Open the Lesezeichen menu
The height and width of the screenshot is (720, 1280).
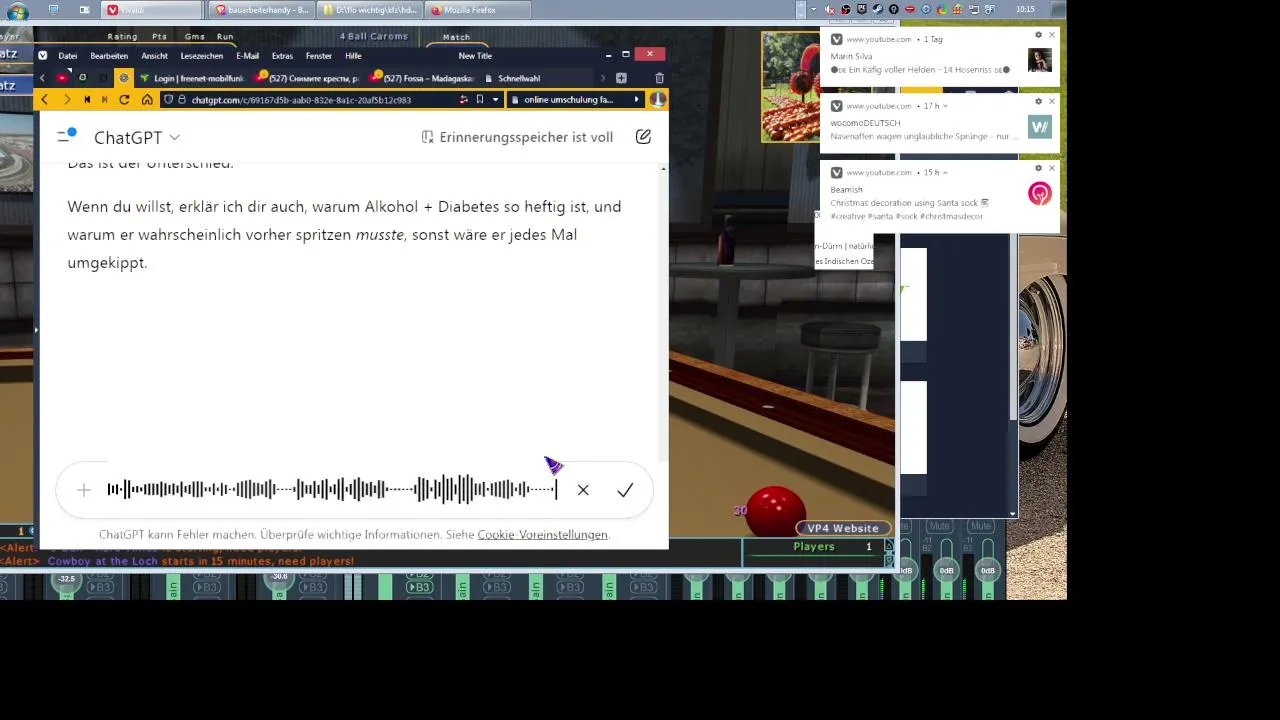[x=202, y=56]
